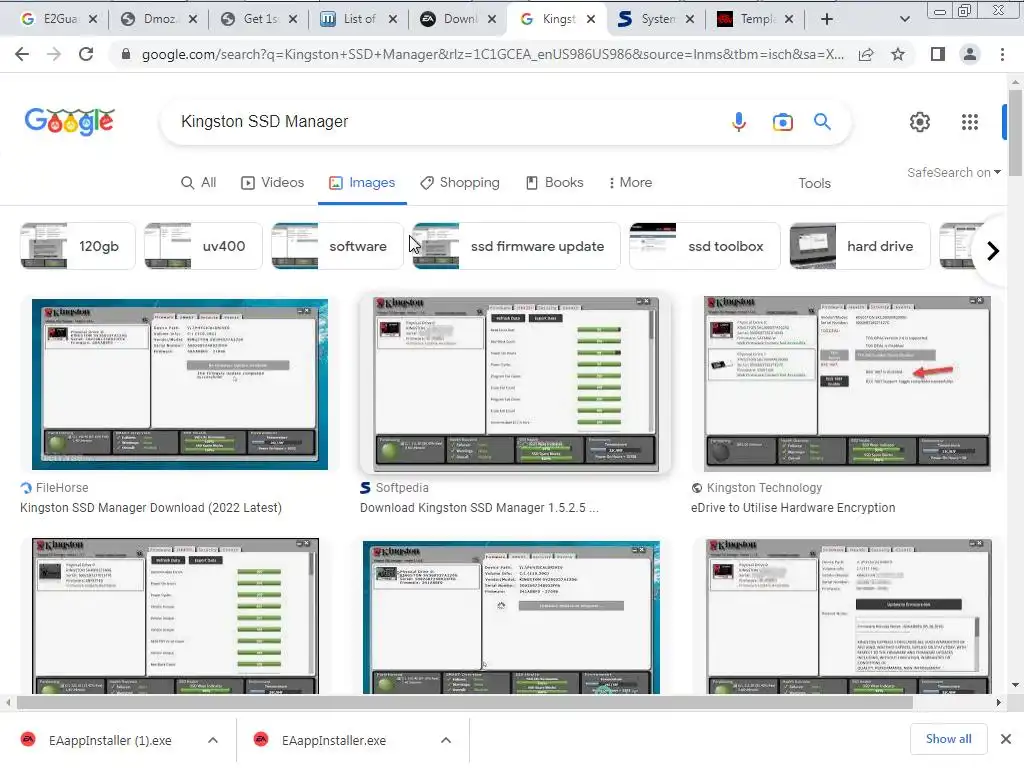
Task: Open a new browser tab
Action: pyautogui.click(x=826, y=20)
